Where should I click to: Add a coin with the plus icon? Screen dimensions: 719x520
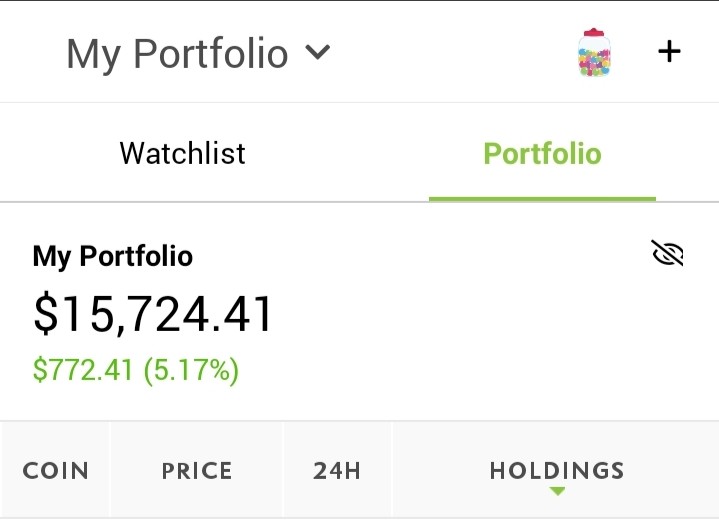(x=669, y=51)
